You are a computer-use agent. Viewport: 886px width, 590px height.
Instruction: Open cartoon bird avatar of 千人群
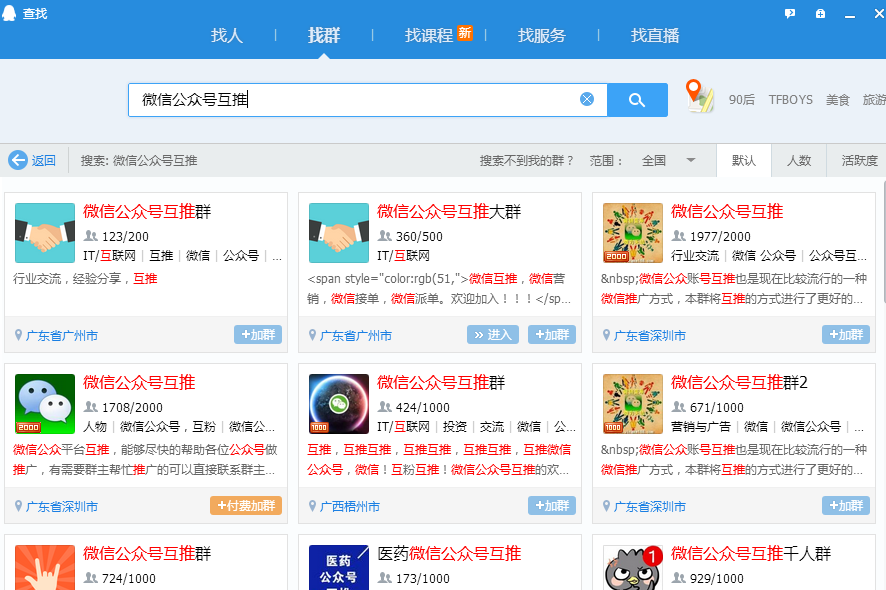coord(632,567)
